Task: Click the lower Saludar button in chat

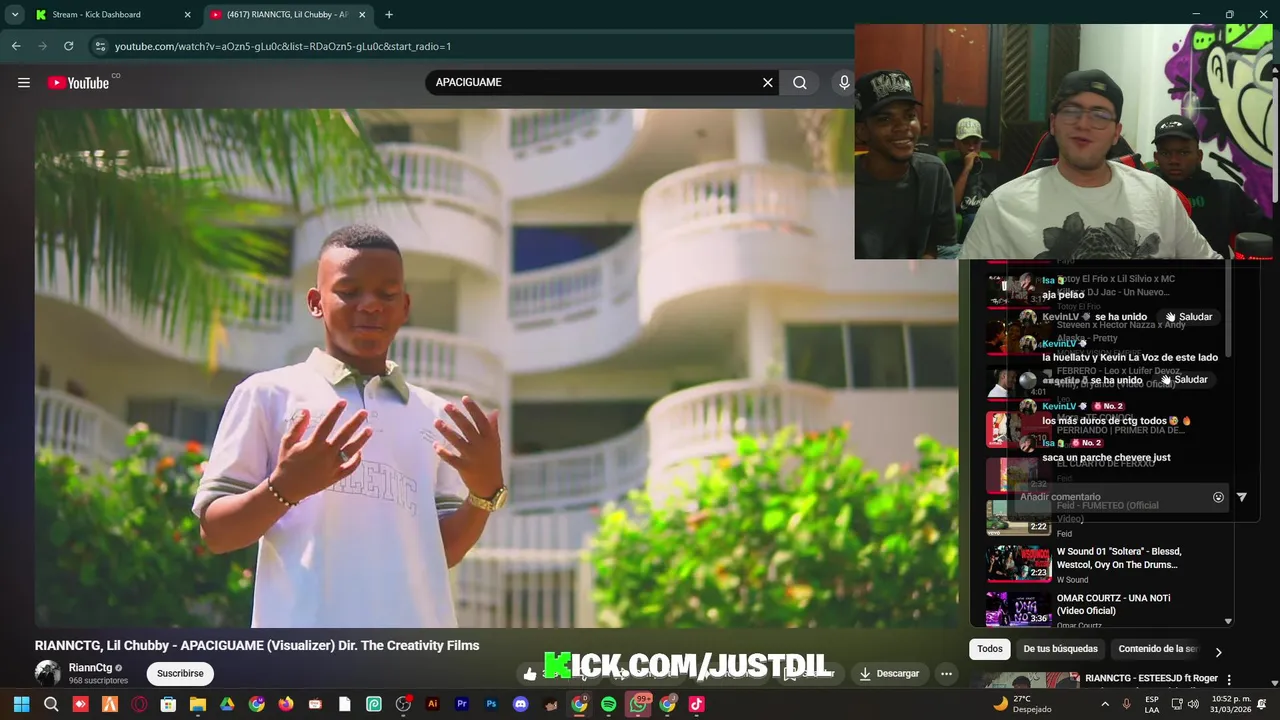Action: click(x=1184, y=380)
